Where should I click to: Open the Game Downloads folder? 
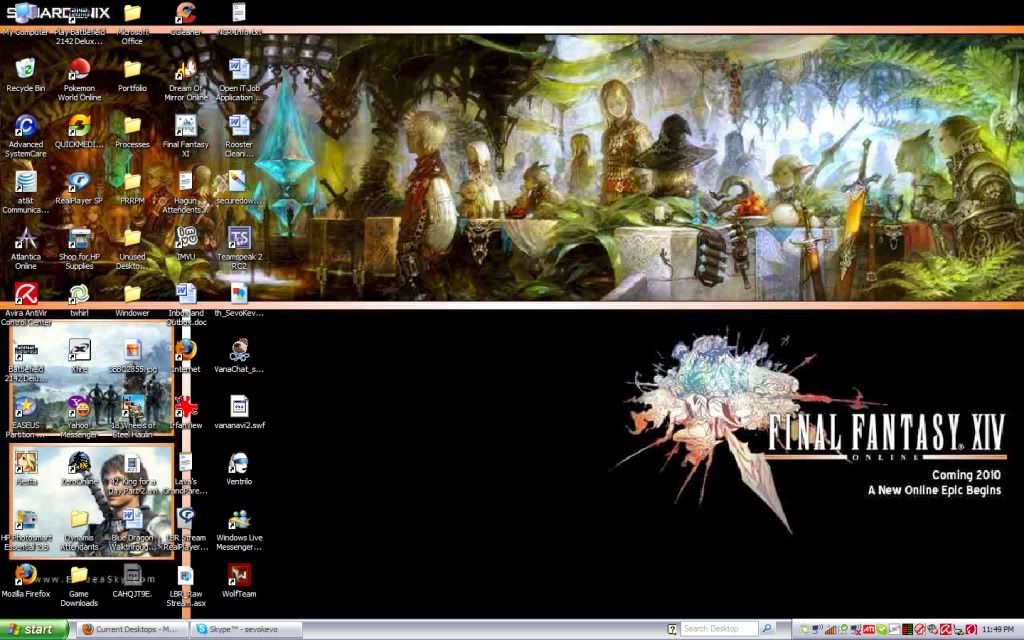[79, 575]
